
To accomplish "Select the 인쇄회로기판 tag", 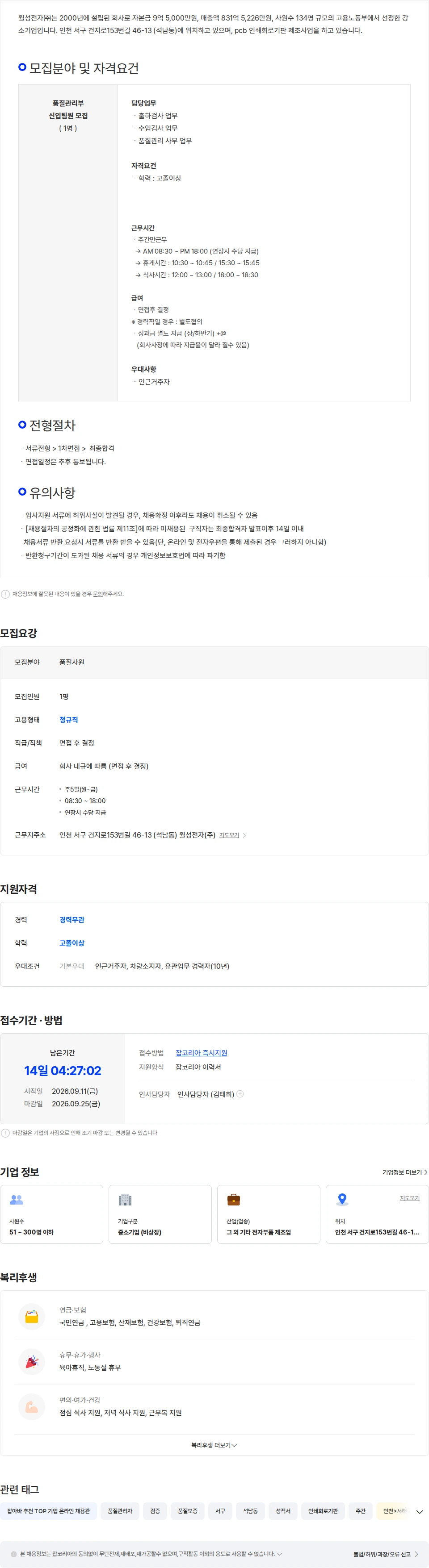I will click(323, 1511).
